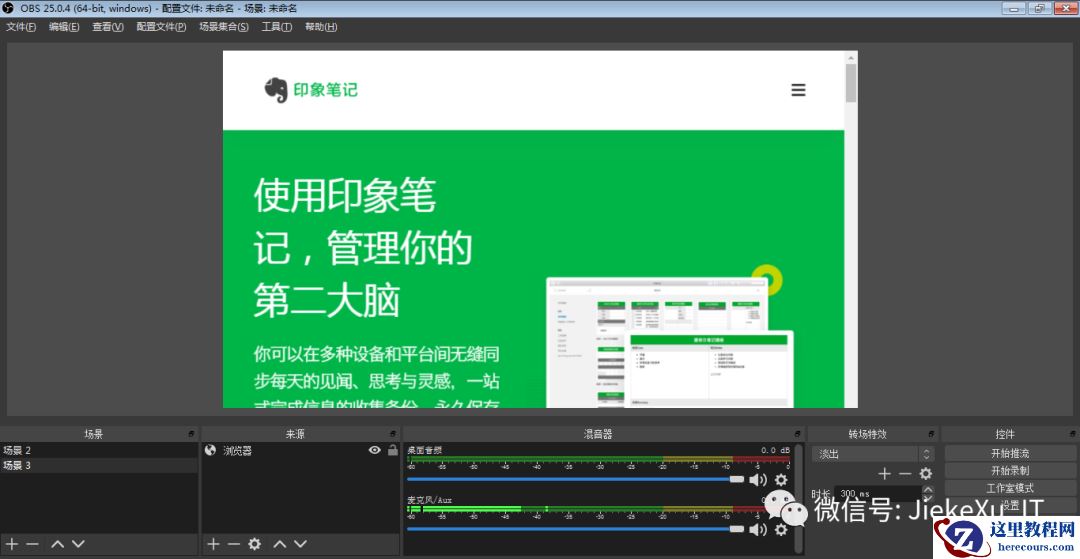Click the 开始推流 button
Viewport: 1080px width, 559px height.
click(x=1010, y=454)
